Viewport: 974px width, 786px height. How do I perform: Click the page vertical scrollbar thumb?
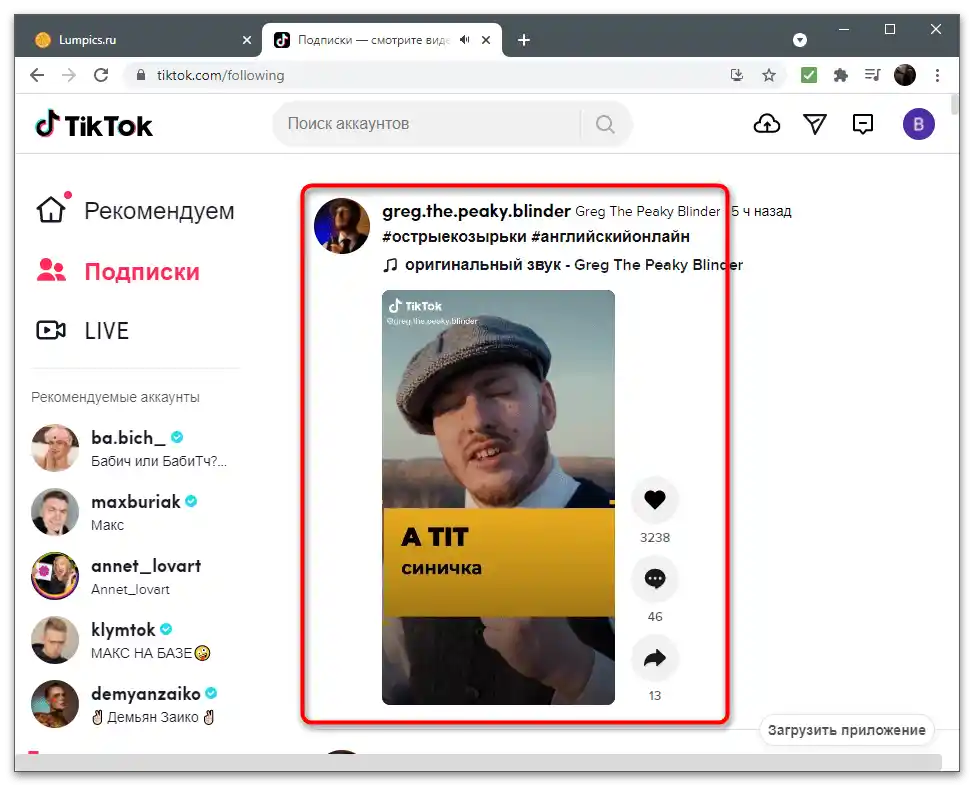click(x=954, y=104)
